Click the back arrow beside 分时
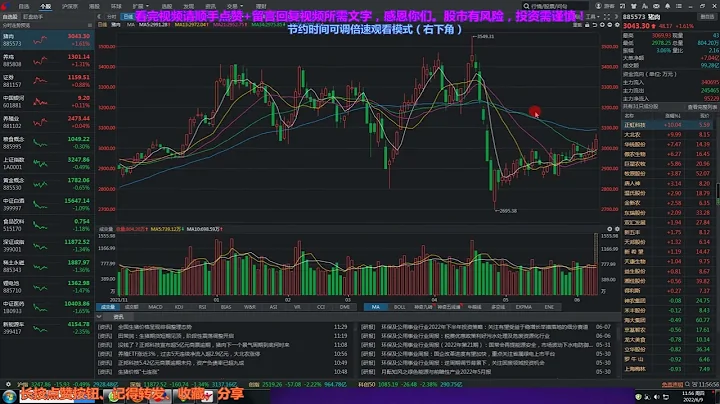Image resolution: width=720 pixels, height=404 pixels. pyautogui.click(x=99, y=17)
